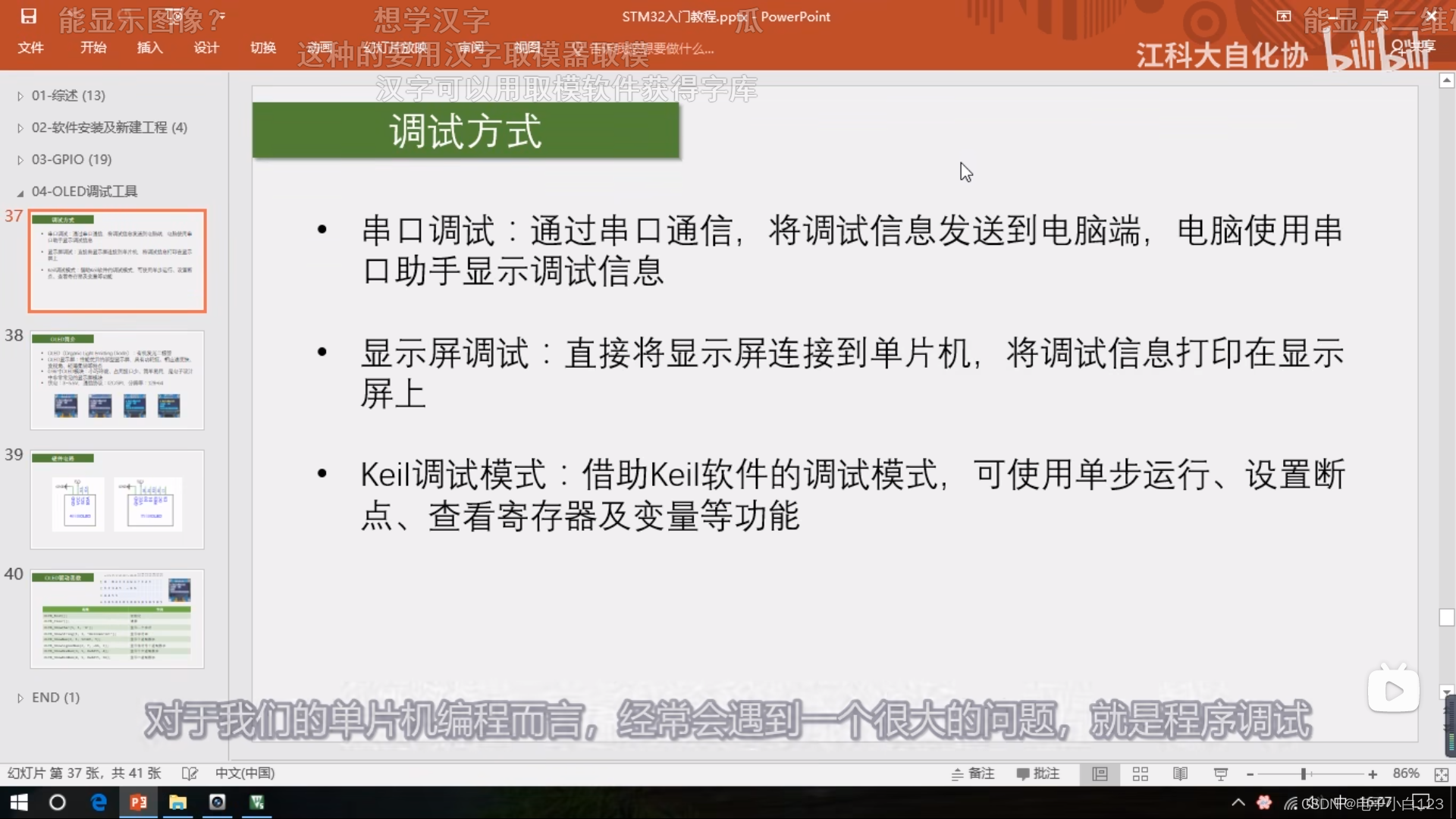Click Normal view icon in status bar
This screenshot has height=819, width=1456.
(1100, 773)
